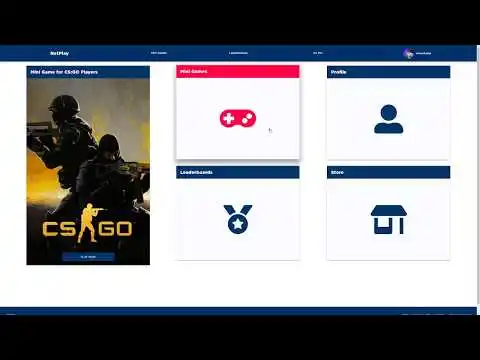
Task: Click the NetPlay logo in navbar
Action: point(59,53)
